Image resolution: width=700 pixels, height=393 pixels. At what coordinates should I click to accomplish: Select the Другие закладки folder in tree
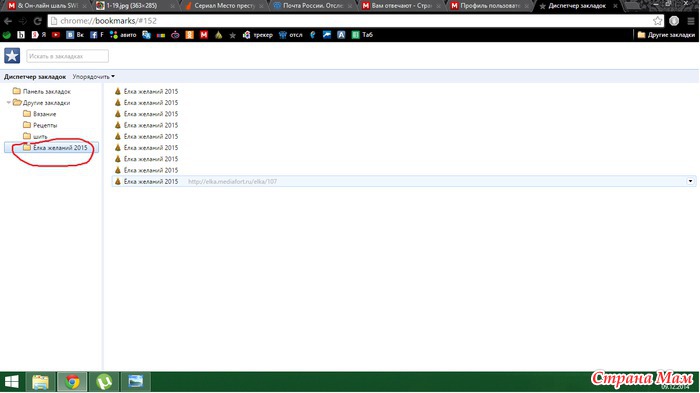[x=42, y=103]
